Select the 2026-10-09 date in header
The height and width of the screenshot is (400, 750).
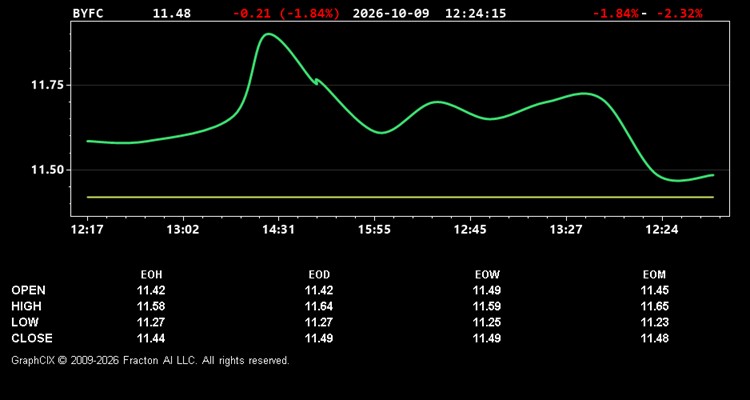pyautogui.click(x=391, y=13)
